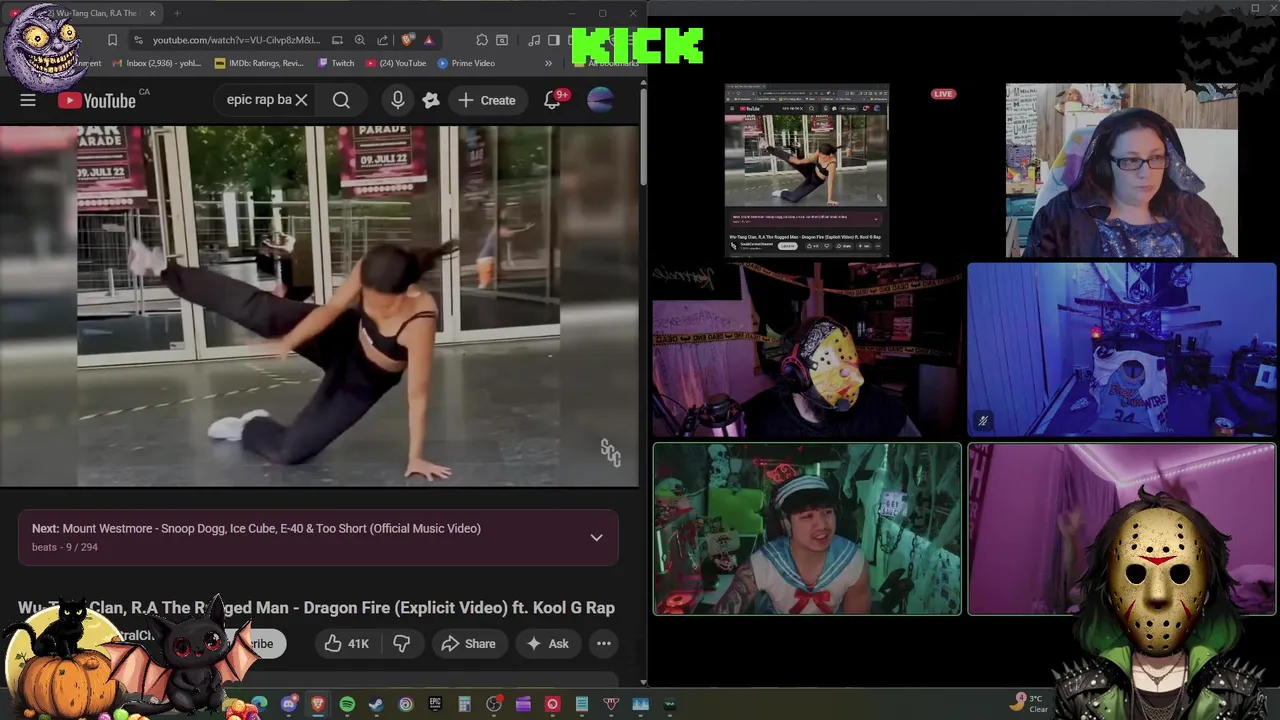Image resolution: width=1280 pixels, height=720 pixels.
Task: Open Discord from the taskbar
Action: pyautogui.click(x=289, y=704)
